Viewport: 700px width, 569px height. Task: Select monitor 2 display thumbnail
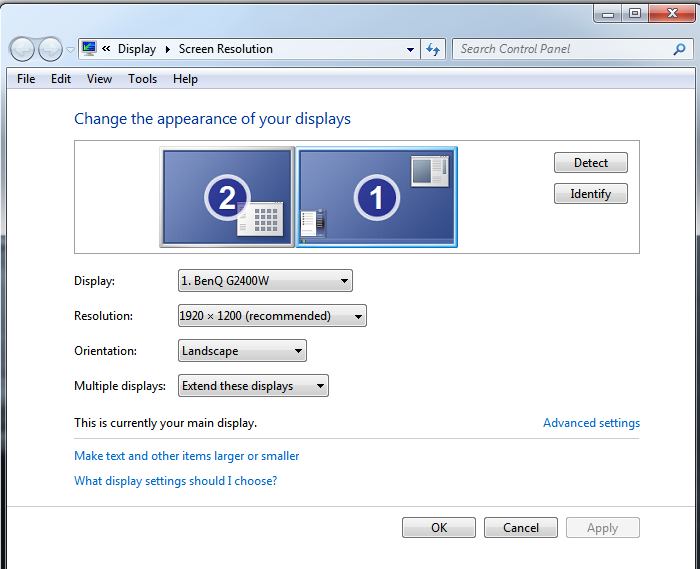(x=227, y=197)
